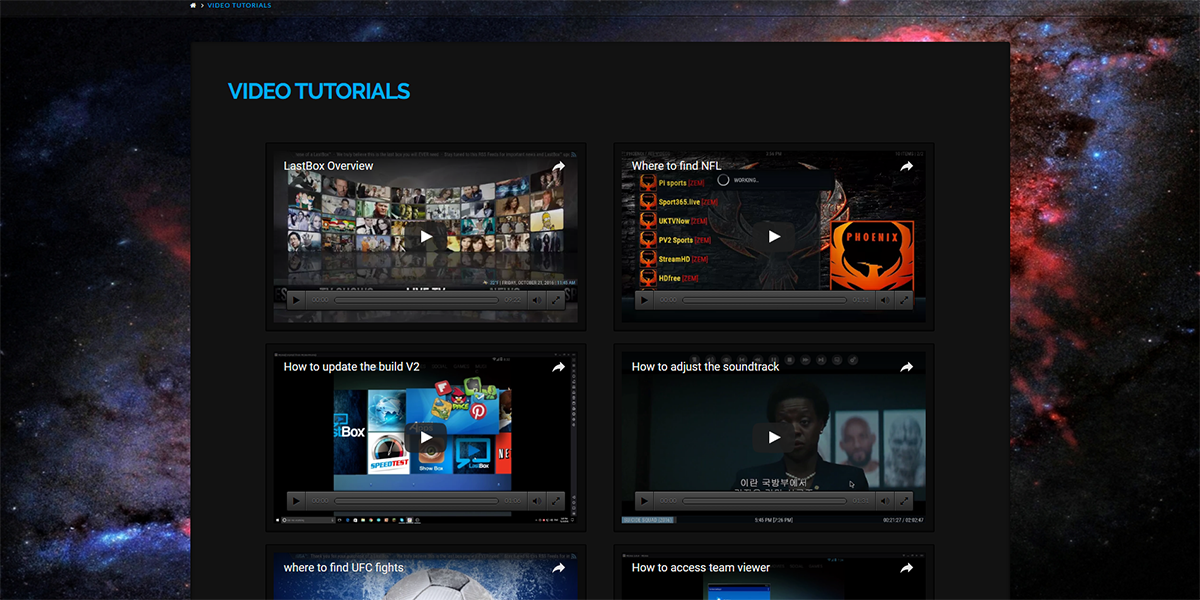Open How to adjust the soundtrack in fullscreen
The width and height of the screenshot is (1200, 600).
point(904,500)
